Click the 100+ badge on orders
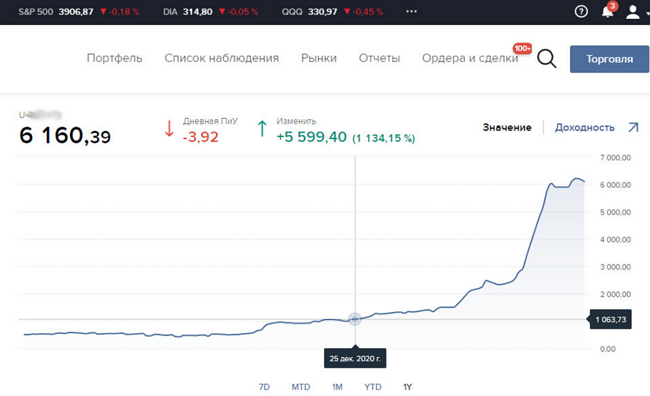The height and width of the screenshot is (396, 650). pos(522,48)
